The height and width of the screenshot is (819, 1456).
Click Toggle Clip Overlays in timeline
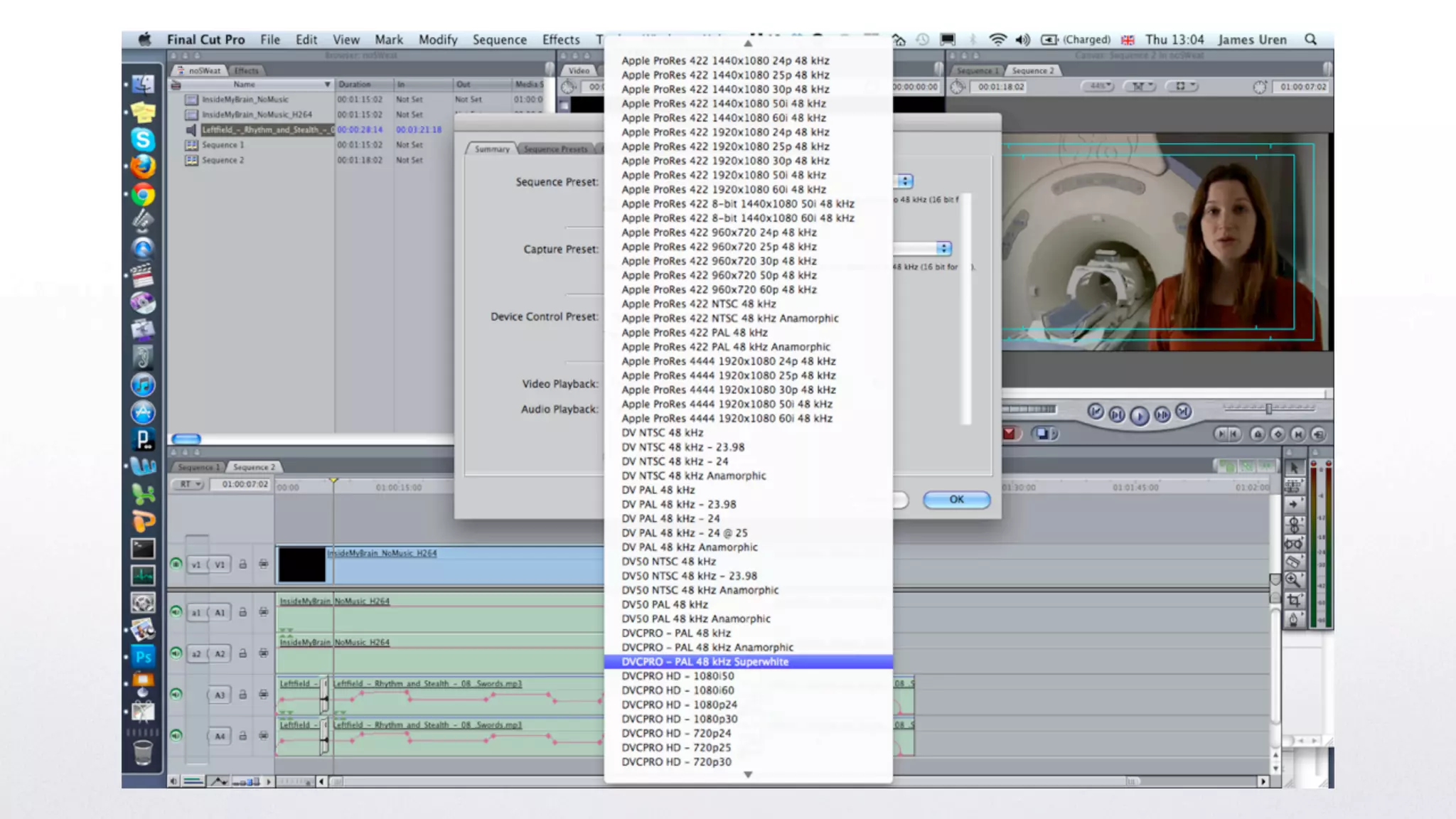point(218,781)
